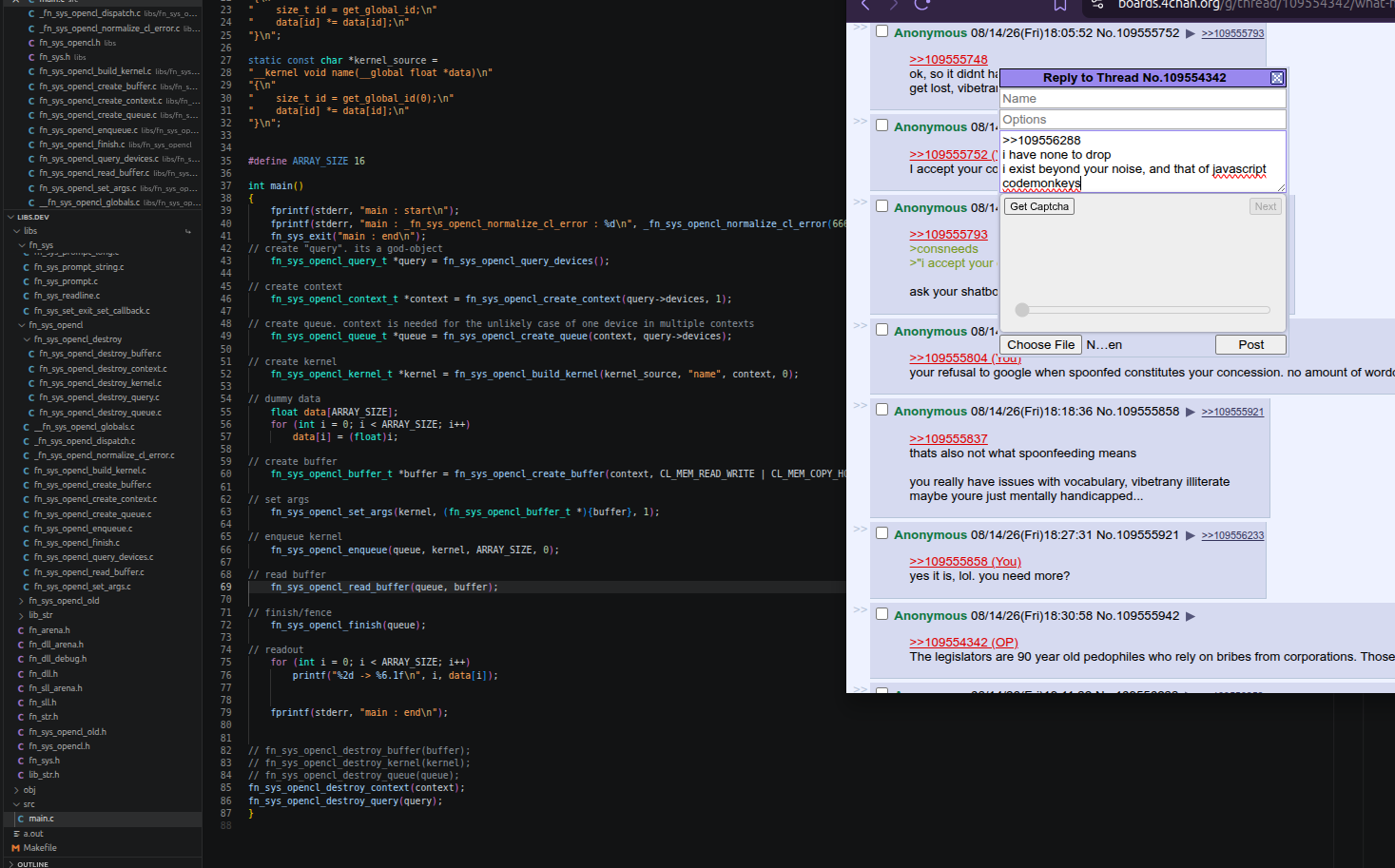Follow quote link >>109555748
Screen dimensions: 1395x868
click(948, 60)
